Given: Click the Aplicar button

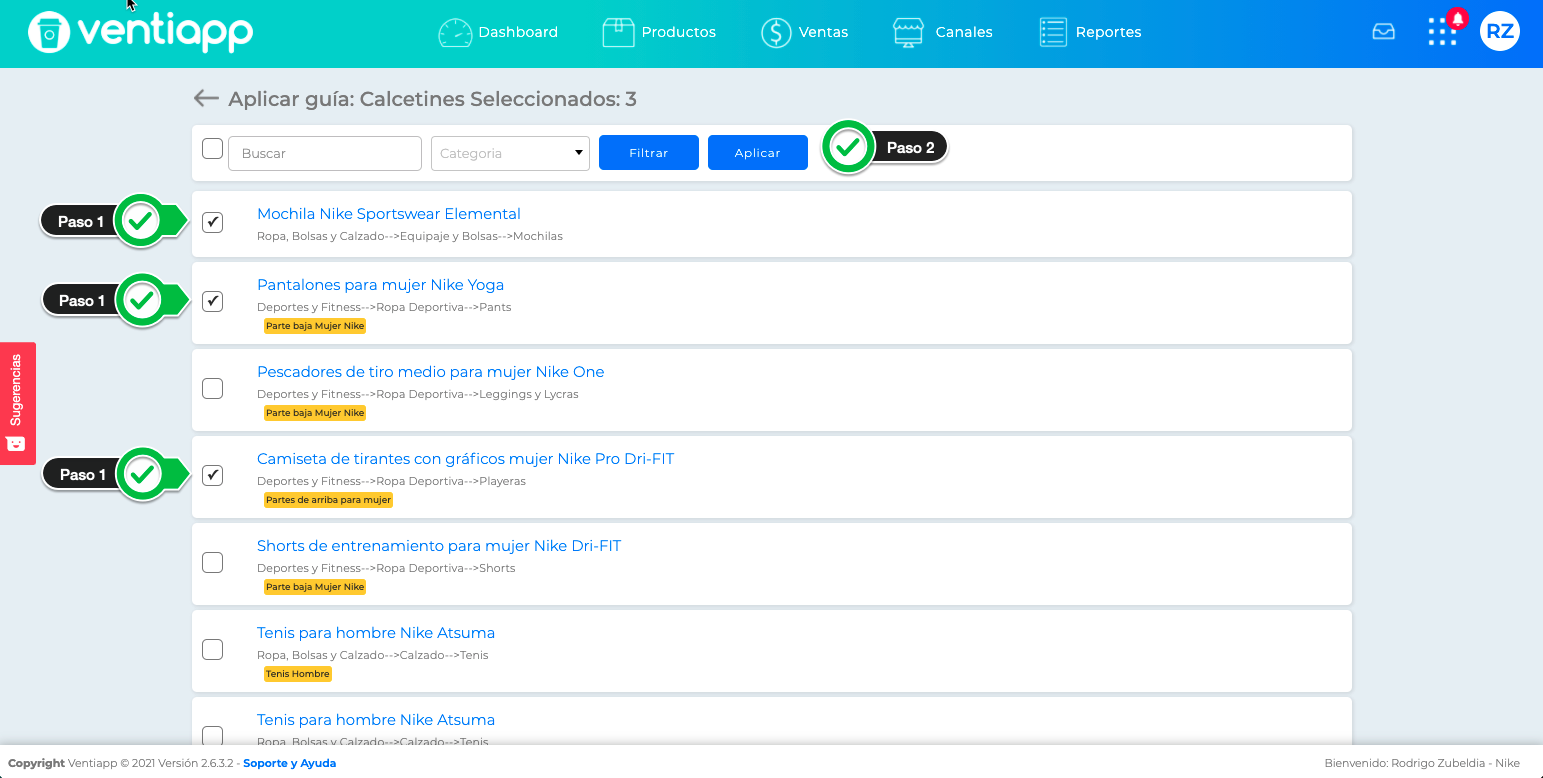Looking at the screenshot, I should tap(758, 153).
